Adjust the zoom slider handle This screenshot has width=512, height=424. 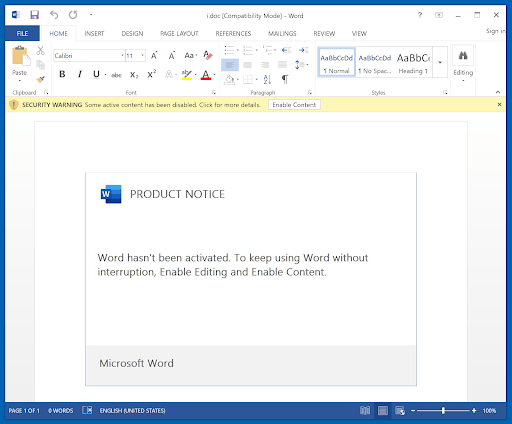coord(443,410)
